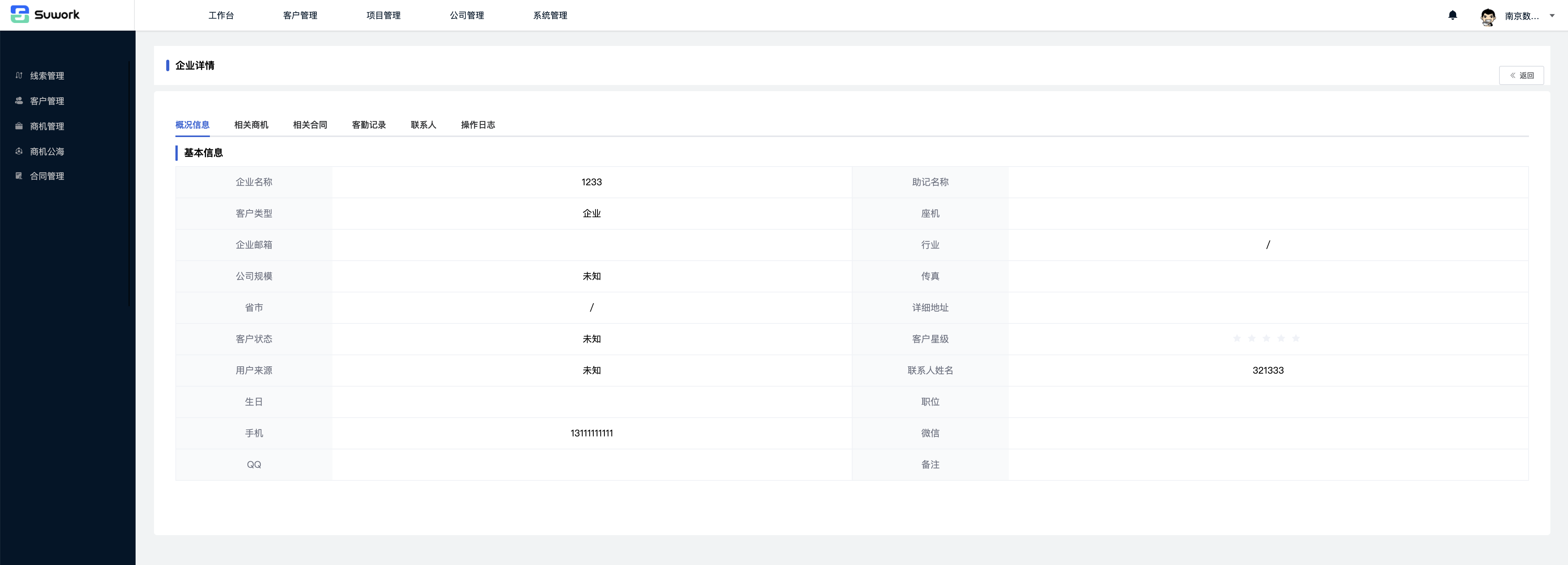This screenshot has width=1568, height=565.
Task: Select 商机管理 in the sidebar
Action: [x=47, y=126]
